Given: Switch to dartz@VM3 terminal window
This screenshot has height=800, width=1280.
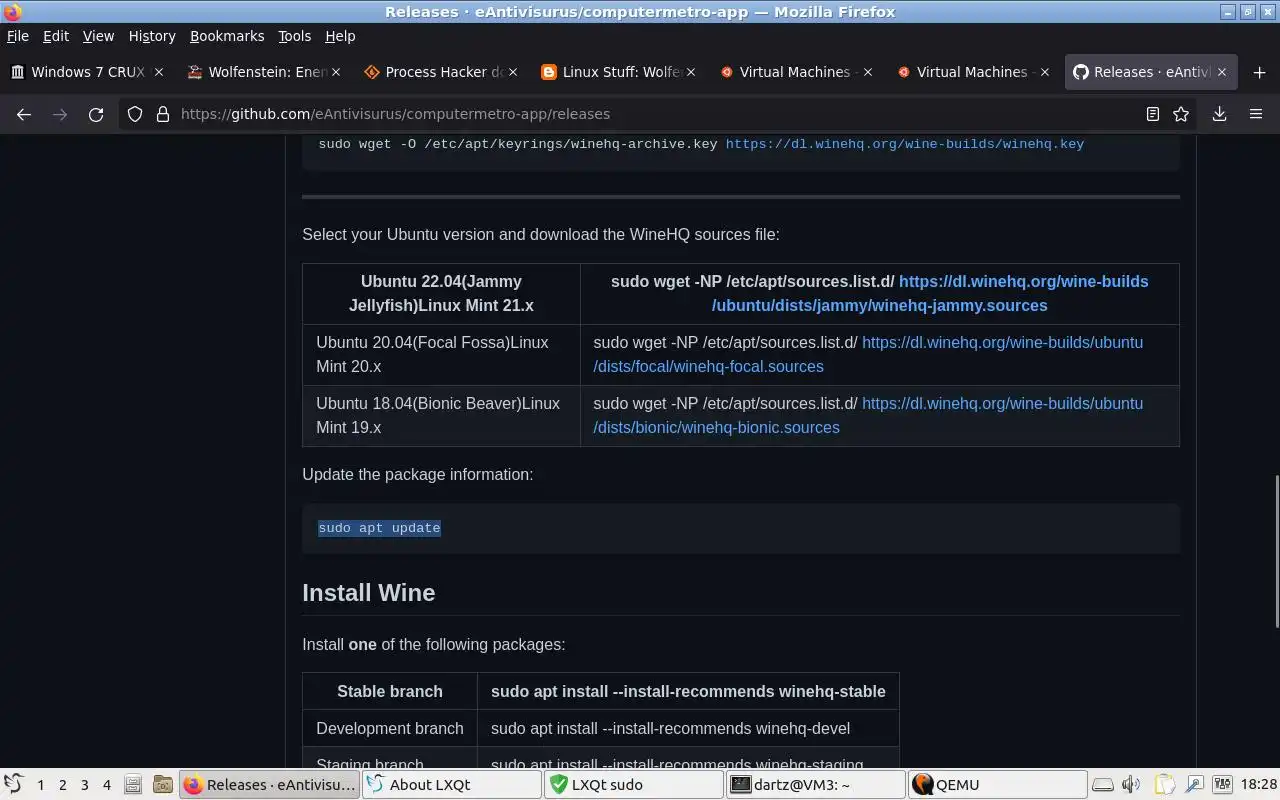Looking at the screenshot, I should click(815, 785).
